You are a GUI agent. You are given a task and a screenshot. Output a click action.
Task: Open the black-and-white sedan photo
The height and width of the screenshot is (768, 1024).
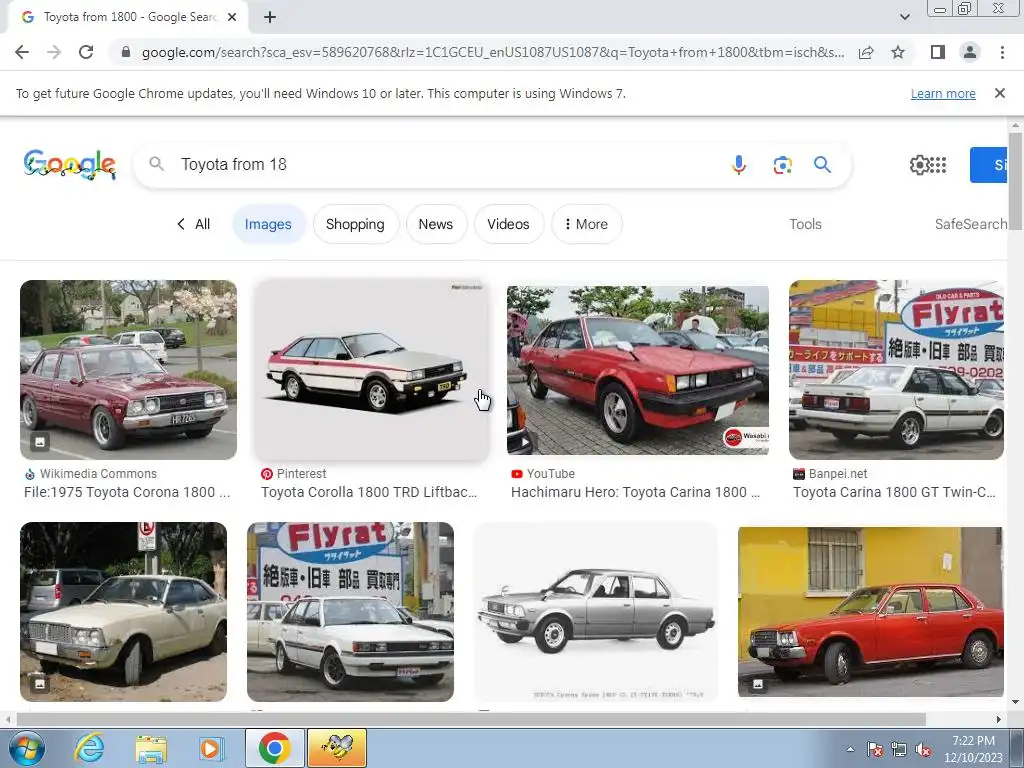coord(596,612)
